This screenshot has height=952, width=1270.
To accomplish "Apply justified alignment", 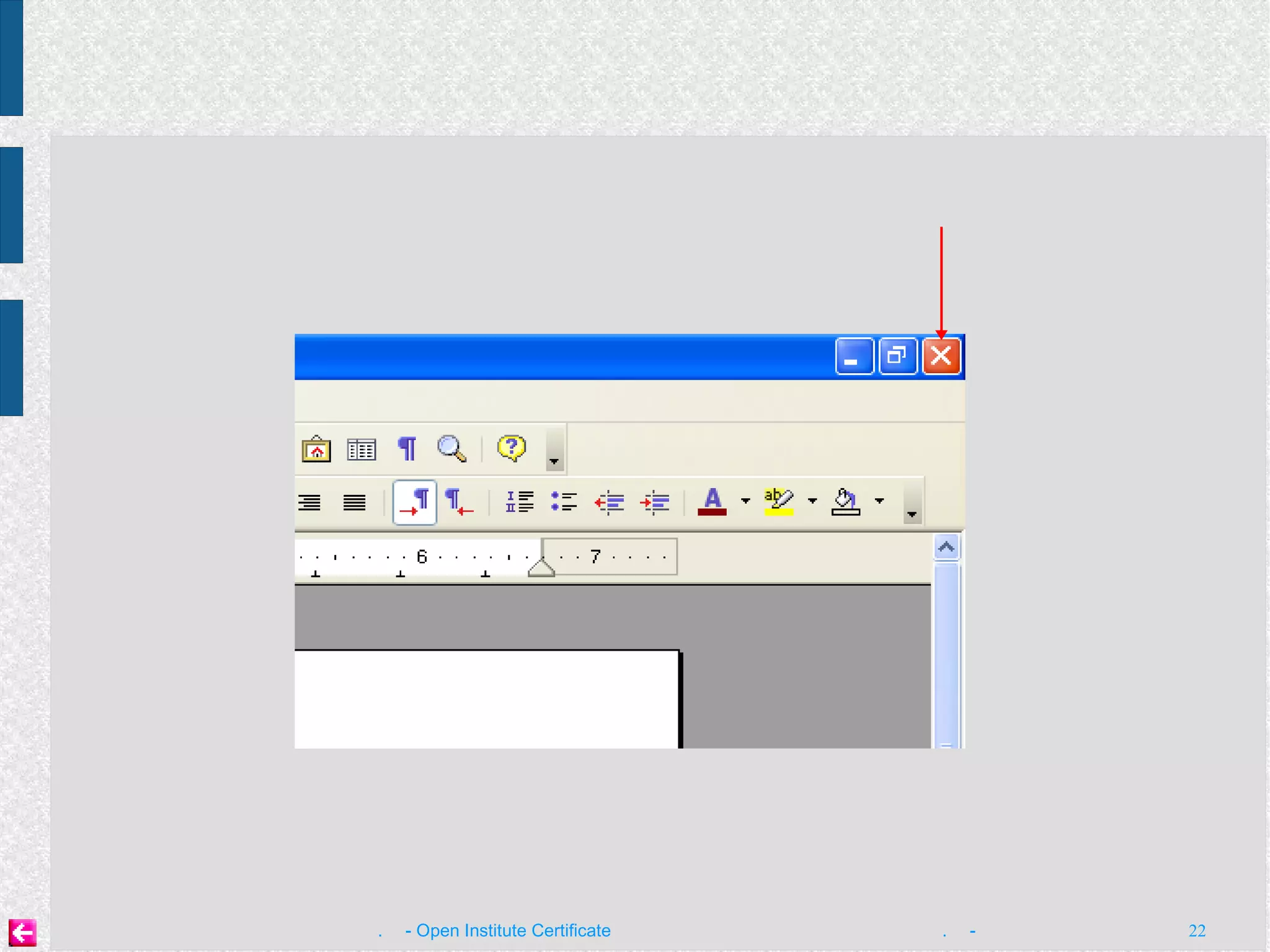I will click(x=354, y=502).
